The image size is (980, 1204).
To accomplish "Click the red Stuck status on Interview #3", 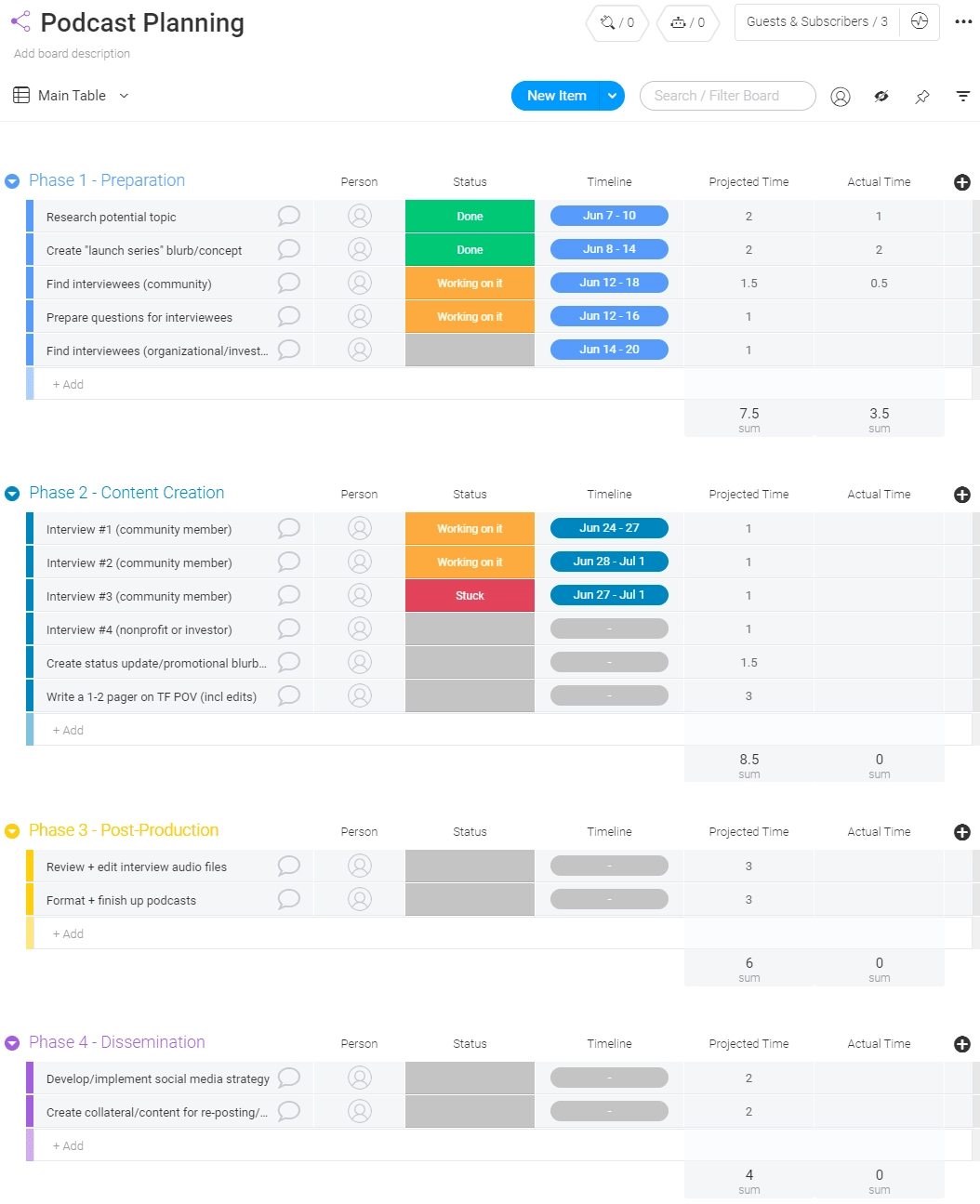I will tap(470, 595).
